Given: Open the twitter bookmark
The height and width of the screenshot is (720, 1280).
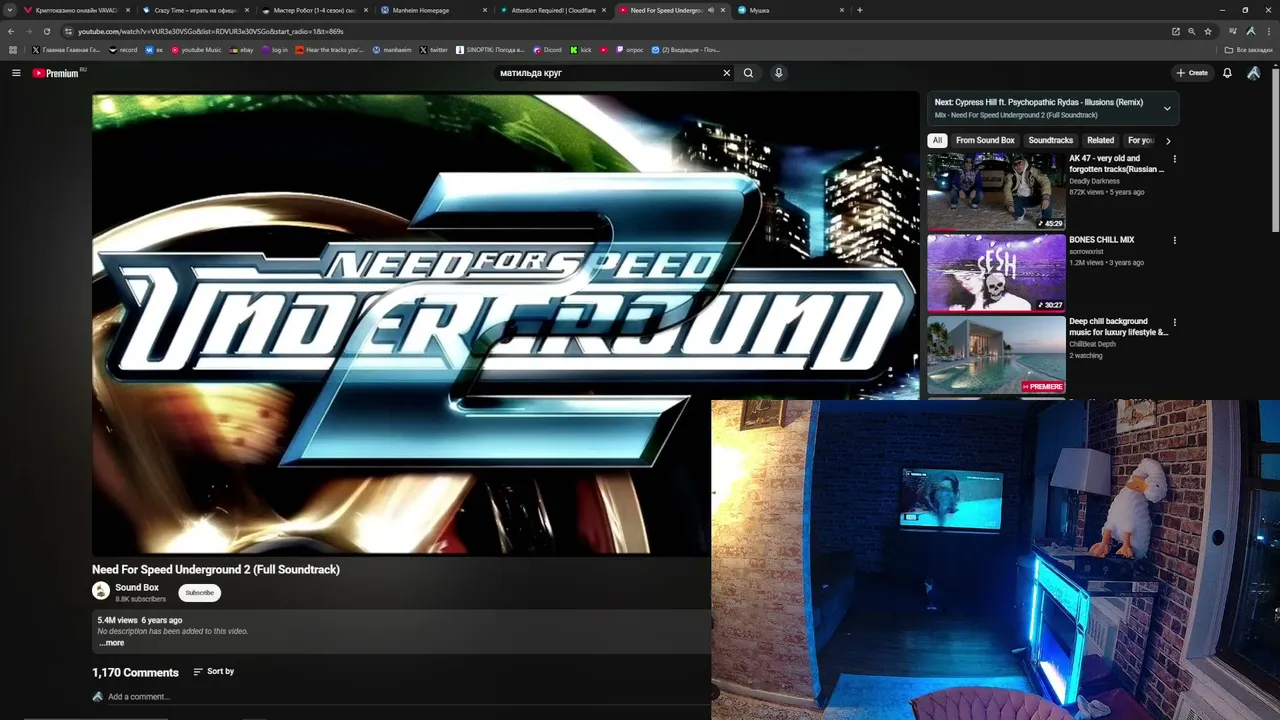Looking at the screenshot, I should [x=434, y=50].
